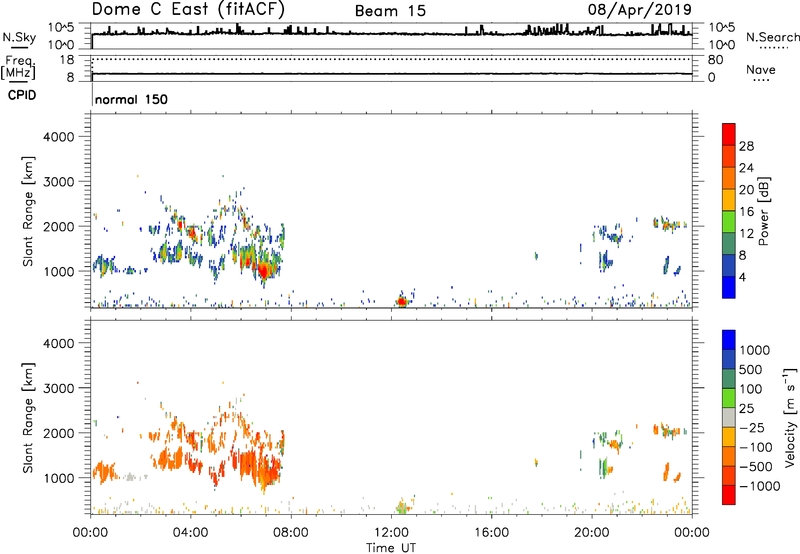800x554 pixels.
Task: Click the '28' power colorbar tick
Action: pos(746,146)
